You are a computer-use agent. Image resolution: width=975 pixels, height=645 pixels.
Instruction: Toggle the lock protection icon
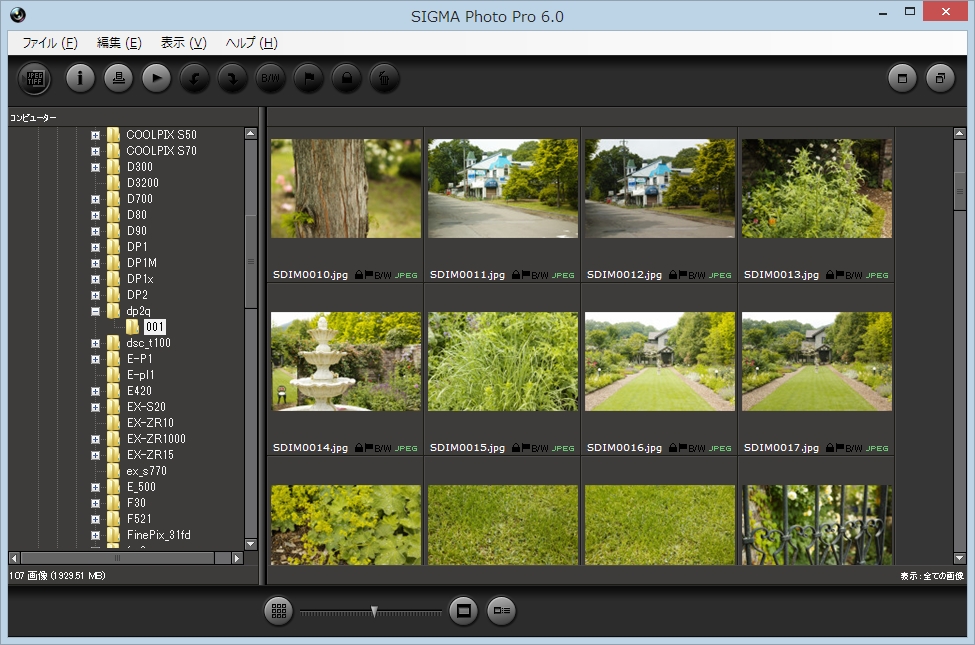[x=346, y=79]
